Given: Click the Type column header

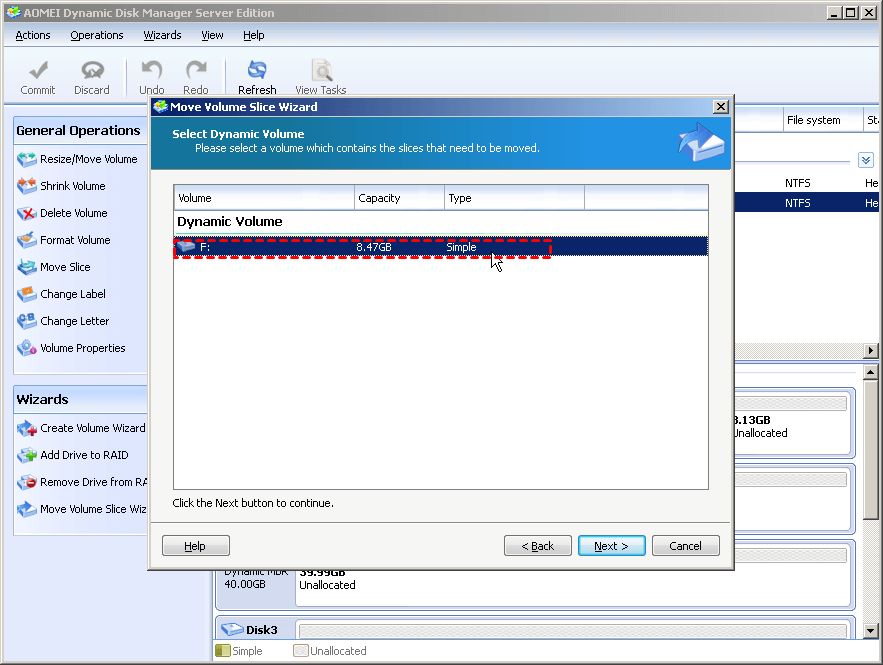Looking at the screenshot, I should click(514, 198).
